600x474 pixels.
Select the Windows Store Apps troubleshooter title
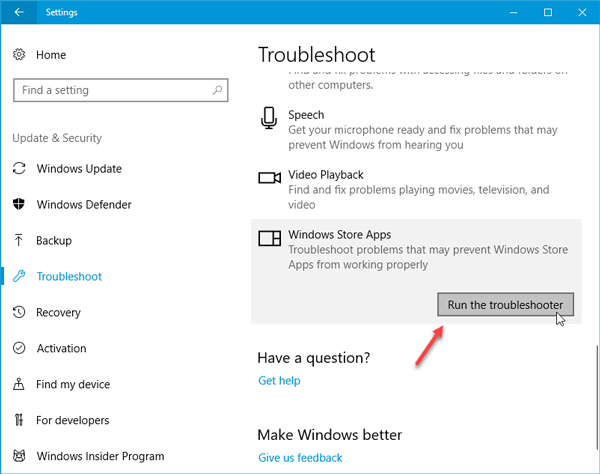click(340, 235)
